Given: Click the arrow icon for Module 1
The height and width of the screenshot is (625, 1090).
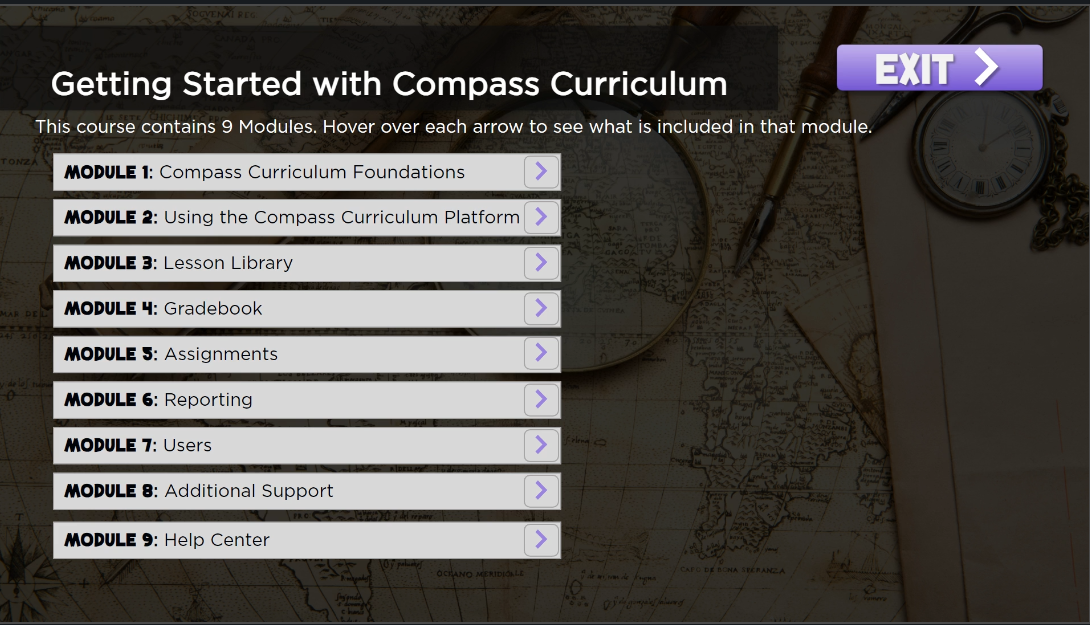Looking at the screenshot, I should click(x=541, y=172).
